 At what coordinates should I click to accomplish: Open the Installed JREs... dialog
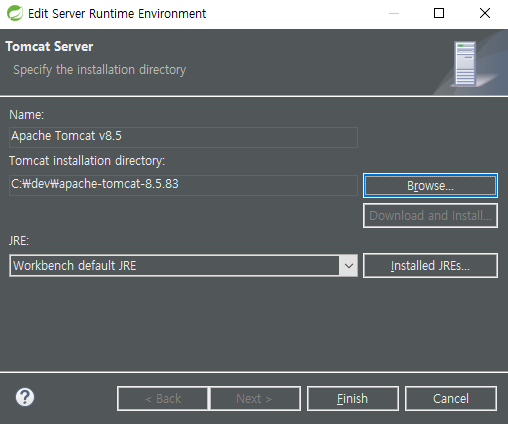[x=430, y=266]
